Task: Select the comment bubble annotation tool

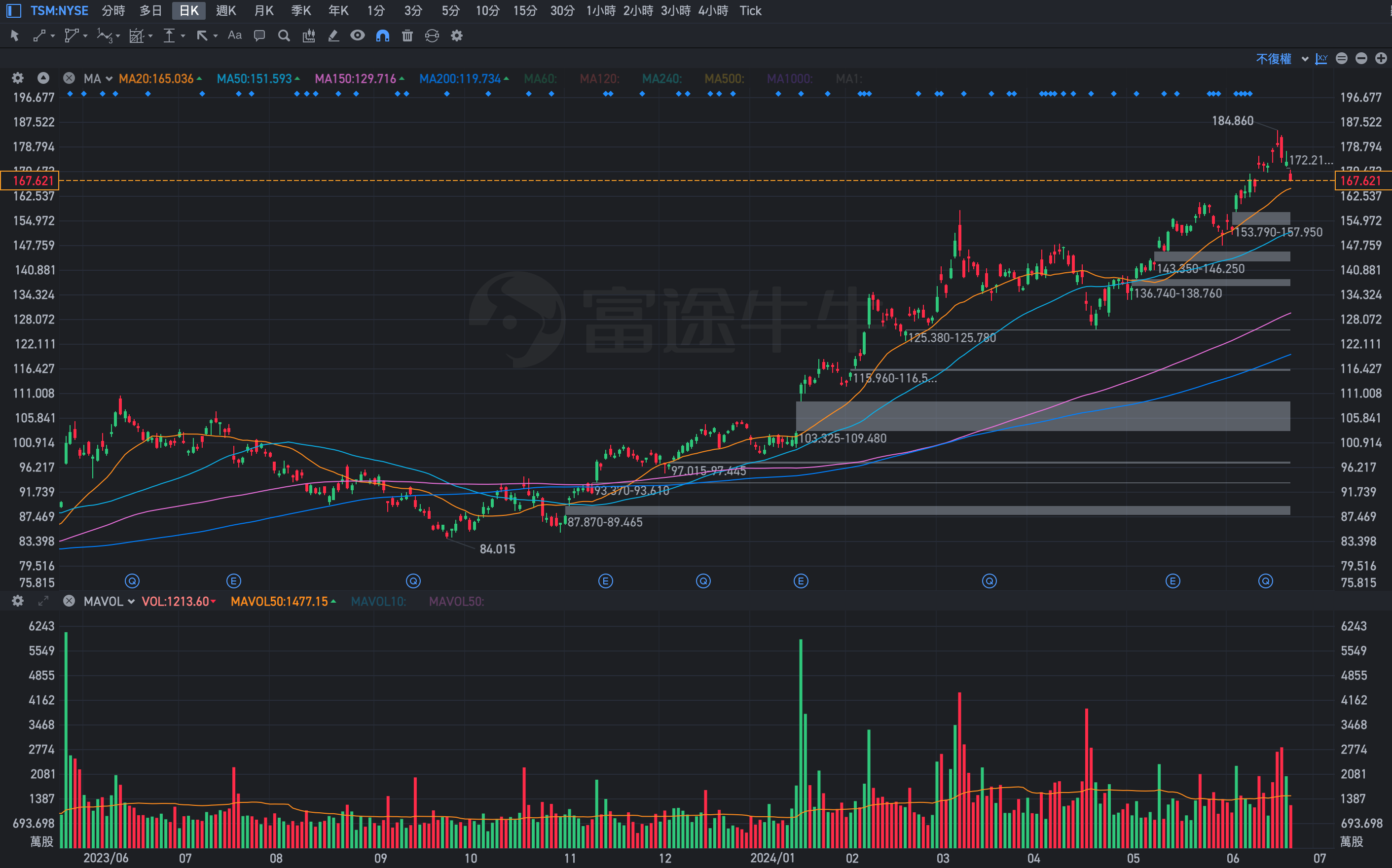Action: click(259, 36)
